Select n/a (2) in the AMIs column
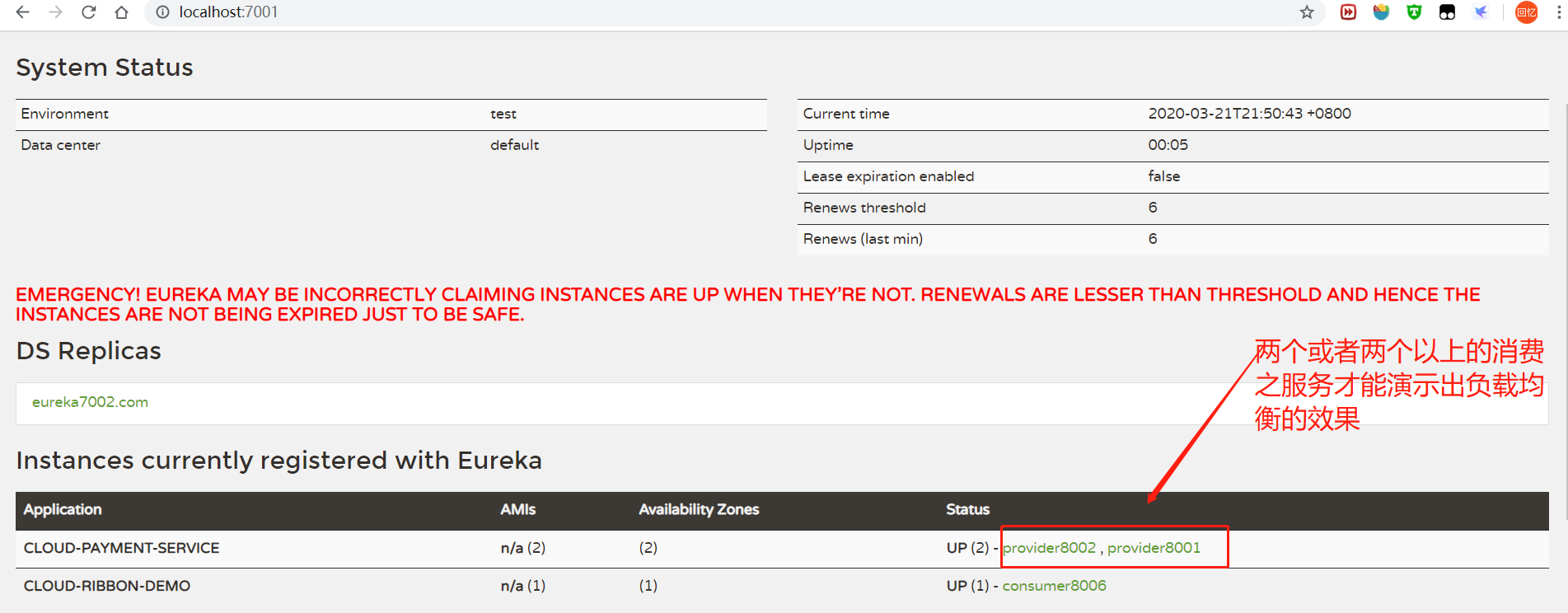Viewport: 1568px width, 613px height. click(523, 548)
